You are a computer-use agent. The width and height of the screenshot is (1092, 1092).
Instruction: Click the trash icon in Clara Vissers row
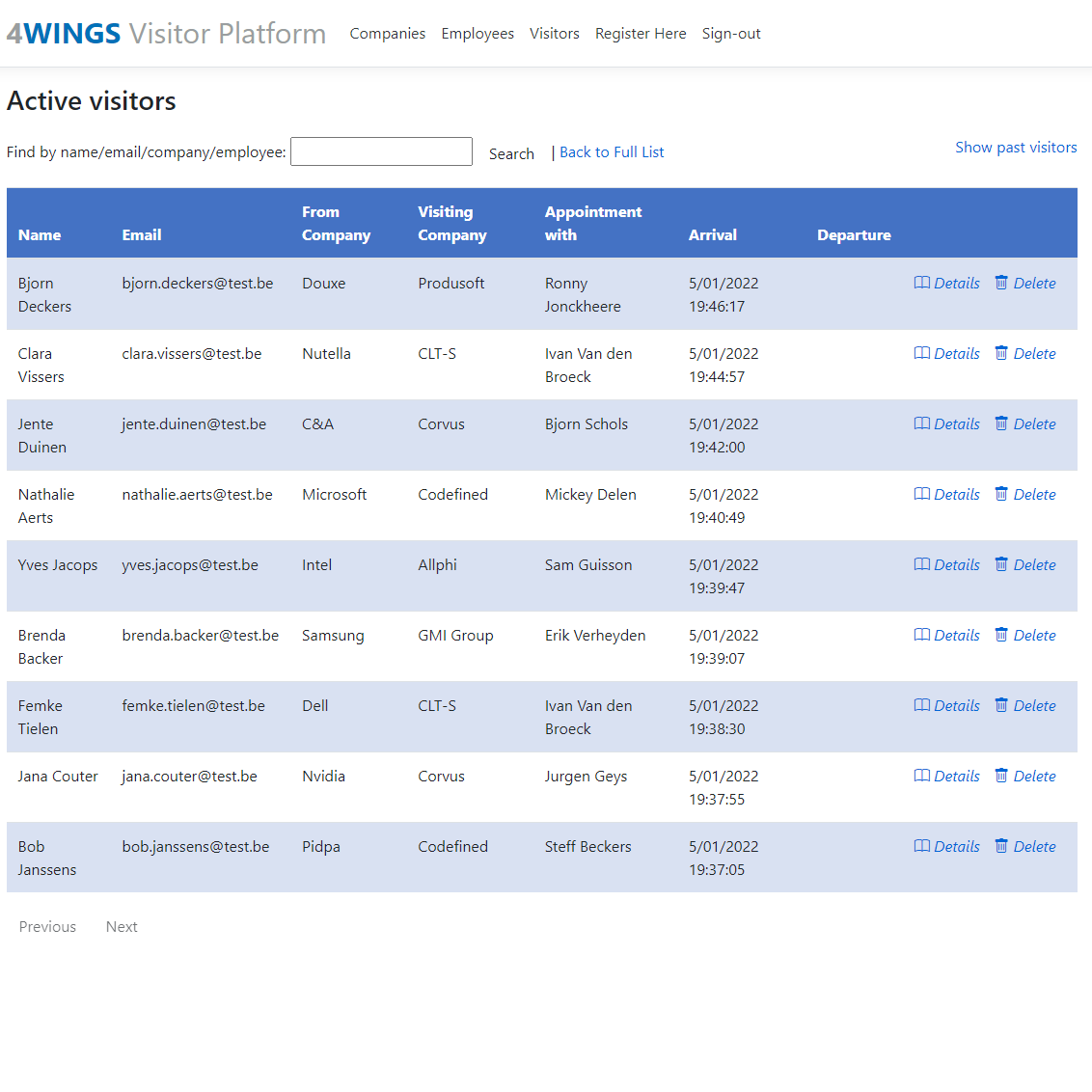(x=1000, y=352)
